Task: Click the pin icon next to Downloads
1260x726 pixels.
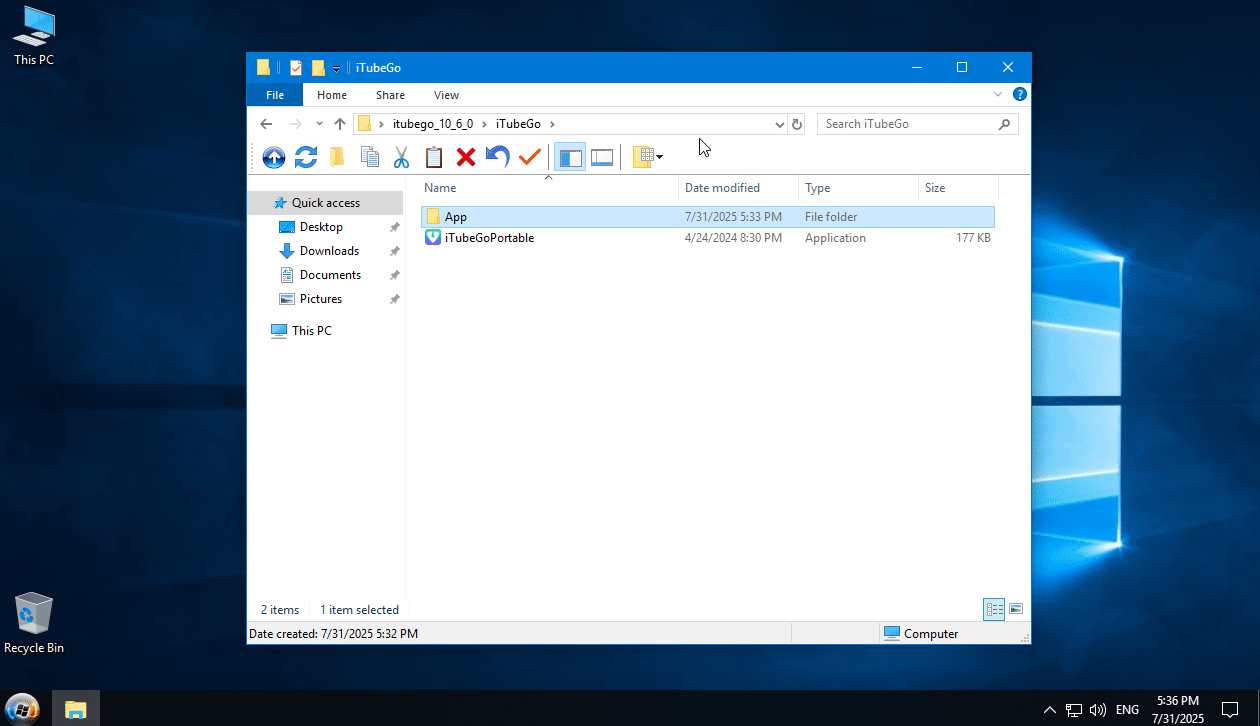Action: pyautogui.click(x=395, y=251)
